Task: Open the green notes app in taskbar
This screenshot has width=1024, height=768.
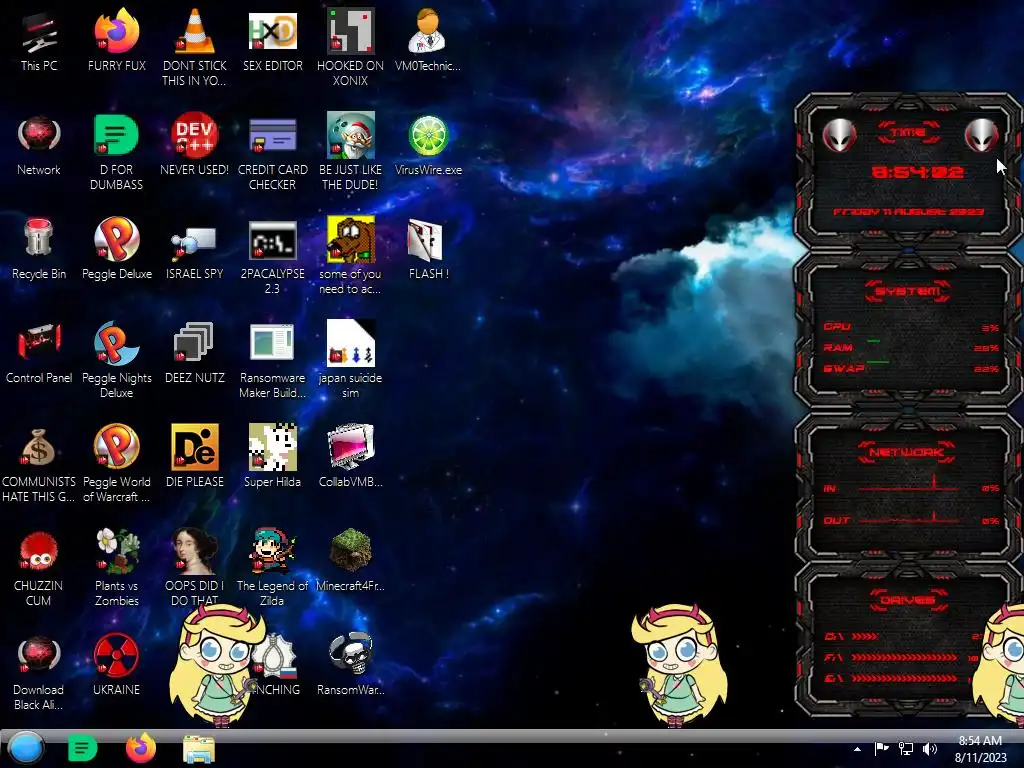Action: click(82, 748)
